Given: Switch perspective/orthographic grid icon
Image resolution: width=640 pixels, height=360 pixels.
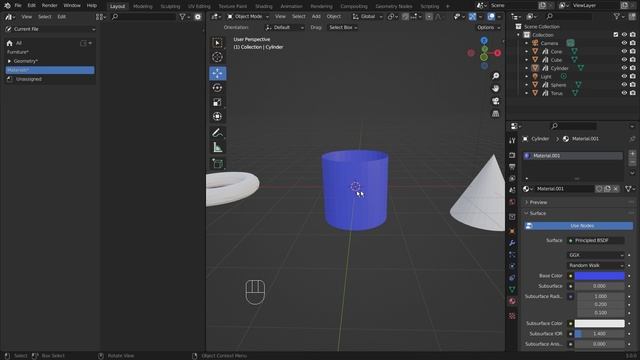Looking at the screenshot, I should 496,114.
